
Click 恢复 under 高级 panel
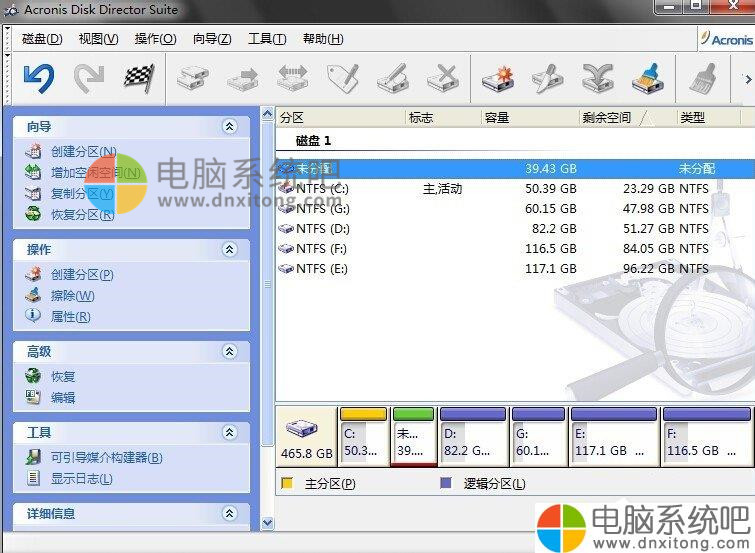63,376
